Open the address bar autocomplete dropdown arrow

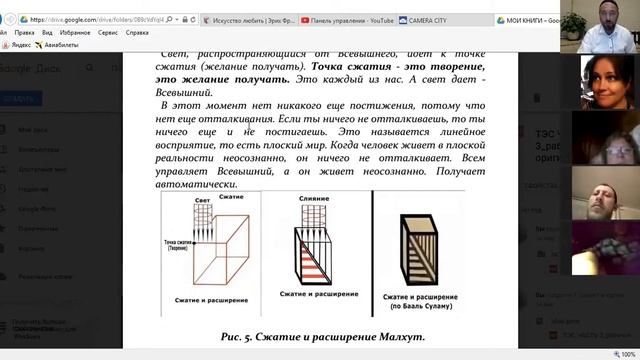point(177,20)
